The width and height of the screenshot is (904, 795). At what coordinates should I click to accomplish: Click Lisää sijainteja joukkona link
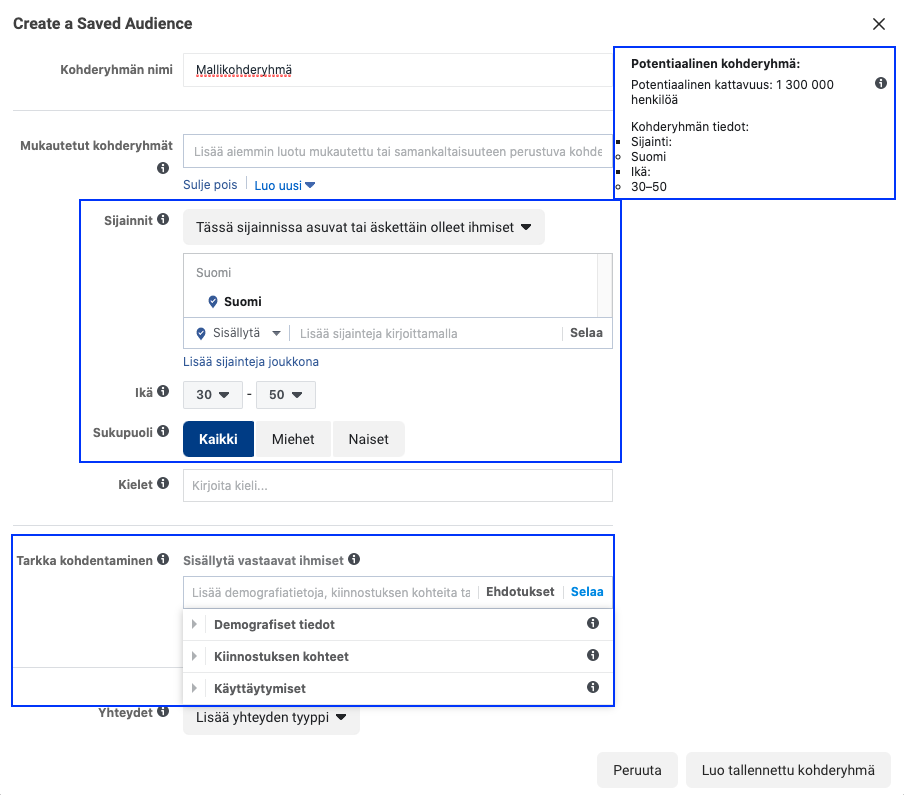tap(251, 361)
